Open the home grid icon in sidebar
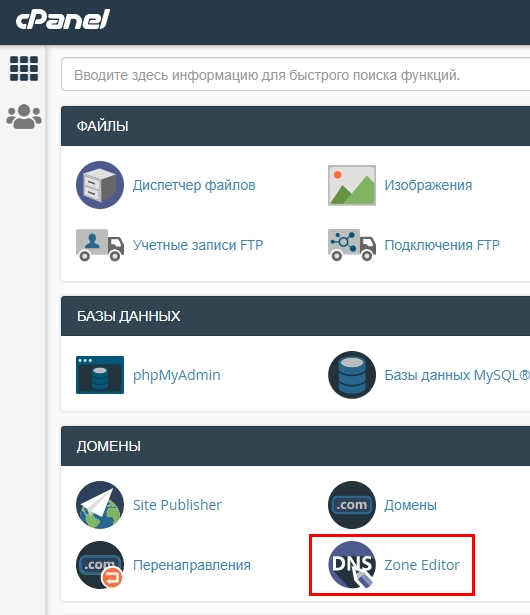 click(24, 69)
